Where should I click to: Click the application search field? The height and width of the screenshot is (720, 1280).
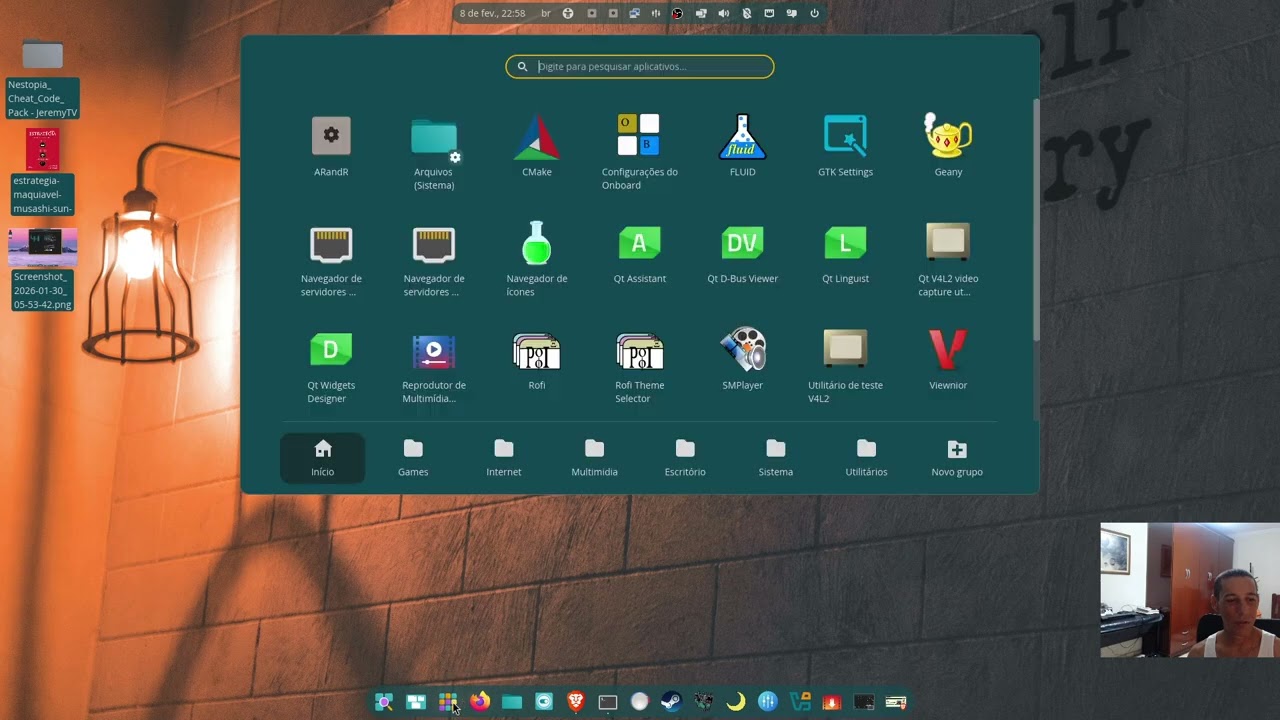[x=640, y=67]
